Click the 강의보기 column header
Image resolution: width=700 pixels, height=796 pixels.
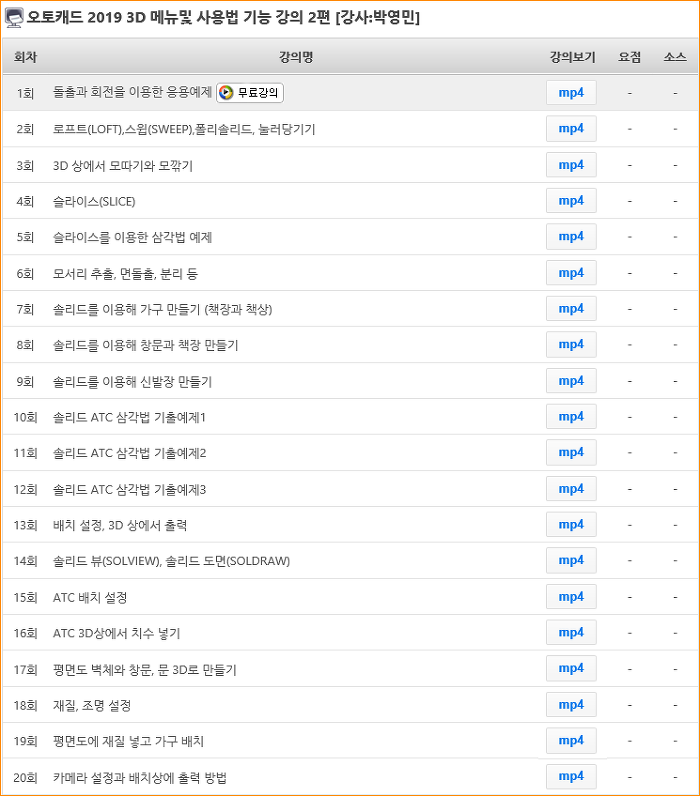573,57
